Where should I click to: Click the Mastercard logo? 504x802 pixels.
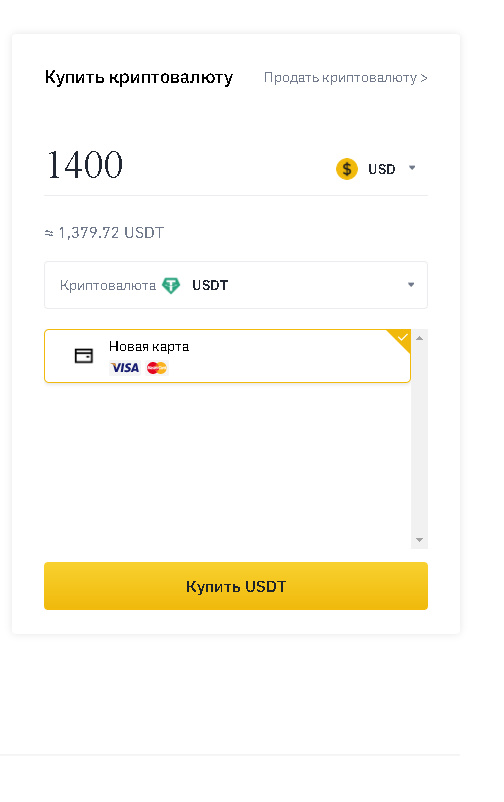pos(157,368)
